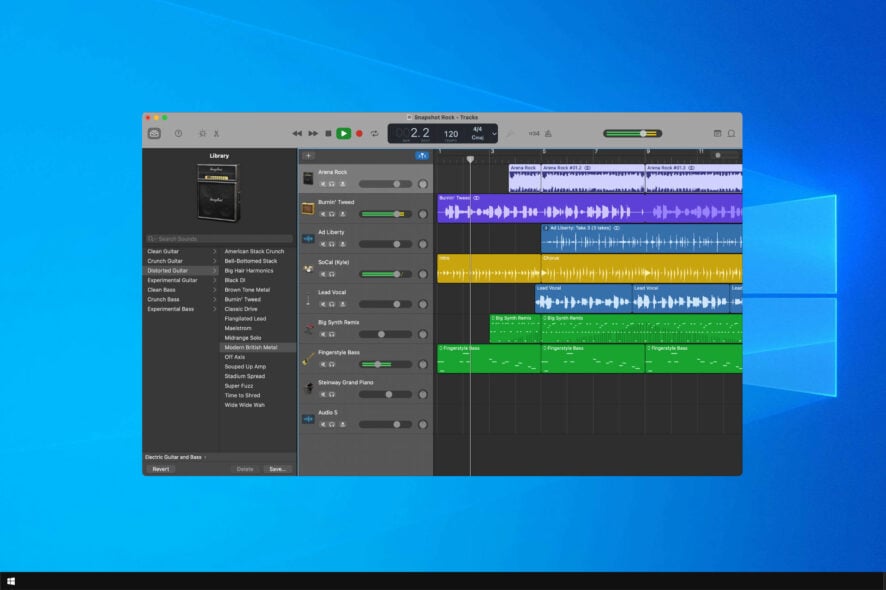Select the Arena Rock track amp icon
The image size is (886, 590).
(308, 179)
